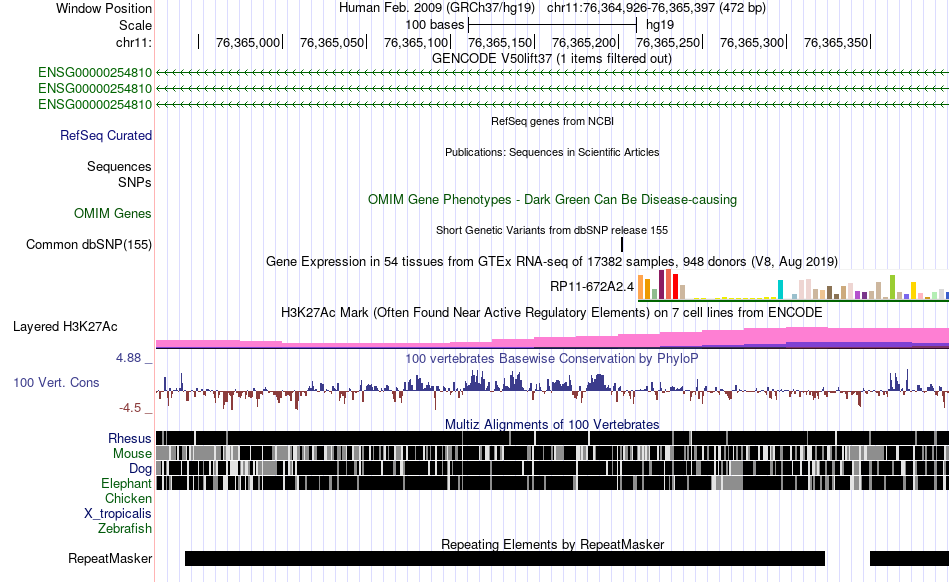Click the Layered H3K27Ac track label
Viewport: 950px width, 582px height.
(x=65, y=326)
